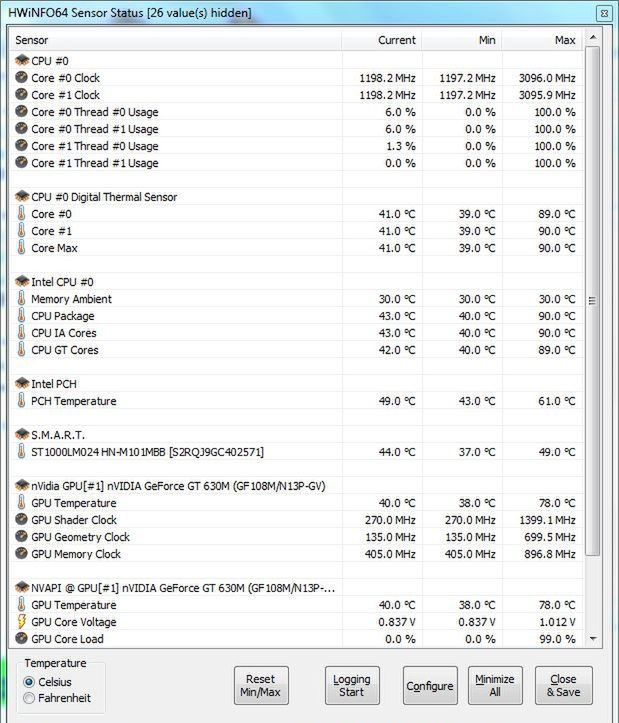Viewport: 619px width, 723px height.
Task: Click the Reset Min/Max button
Action: pos(261,685)
